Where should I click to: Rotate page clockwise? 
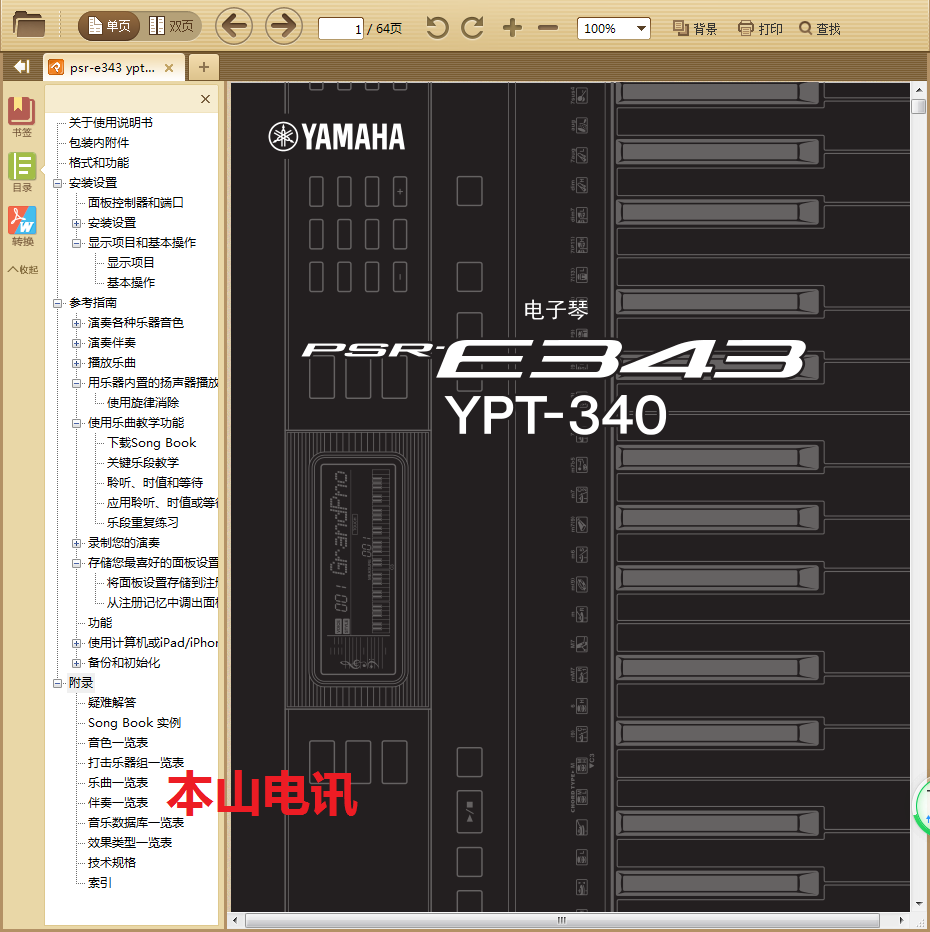473,28
